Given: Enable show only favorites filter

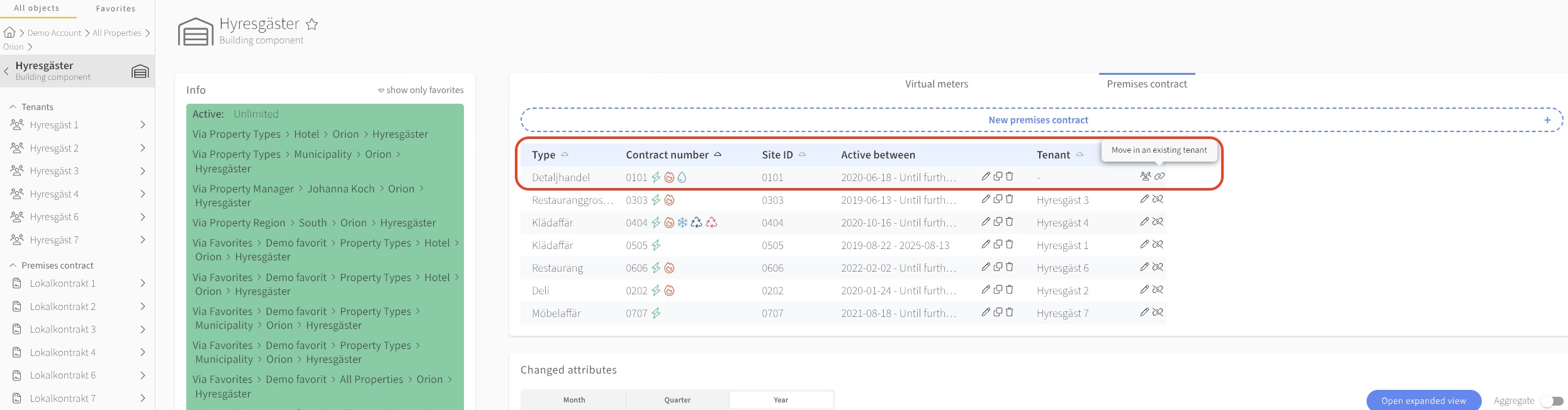Looking at the screenshot, I should pos(420,91).
